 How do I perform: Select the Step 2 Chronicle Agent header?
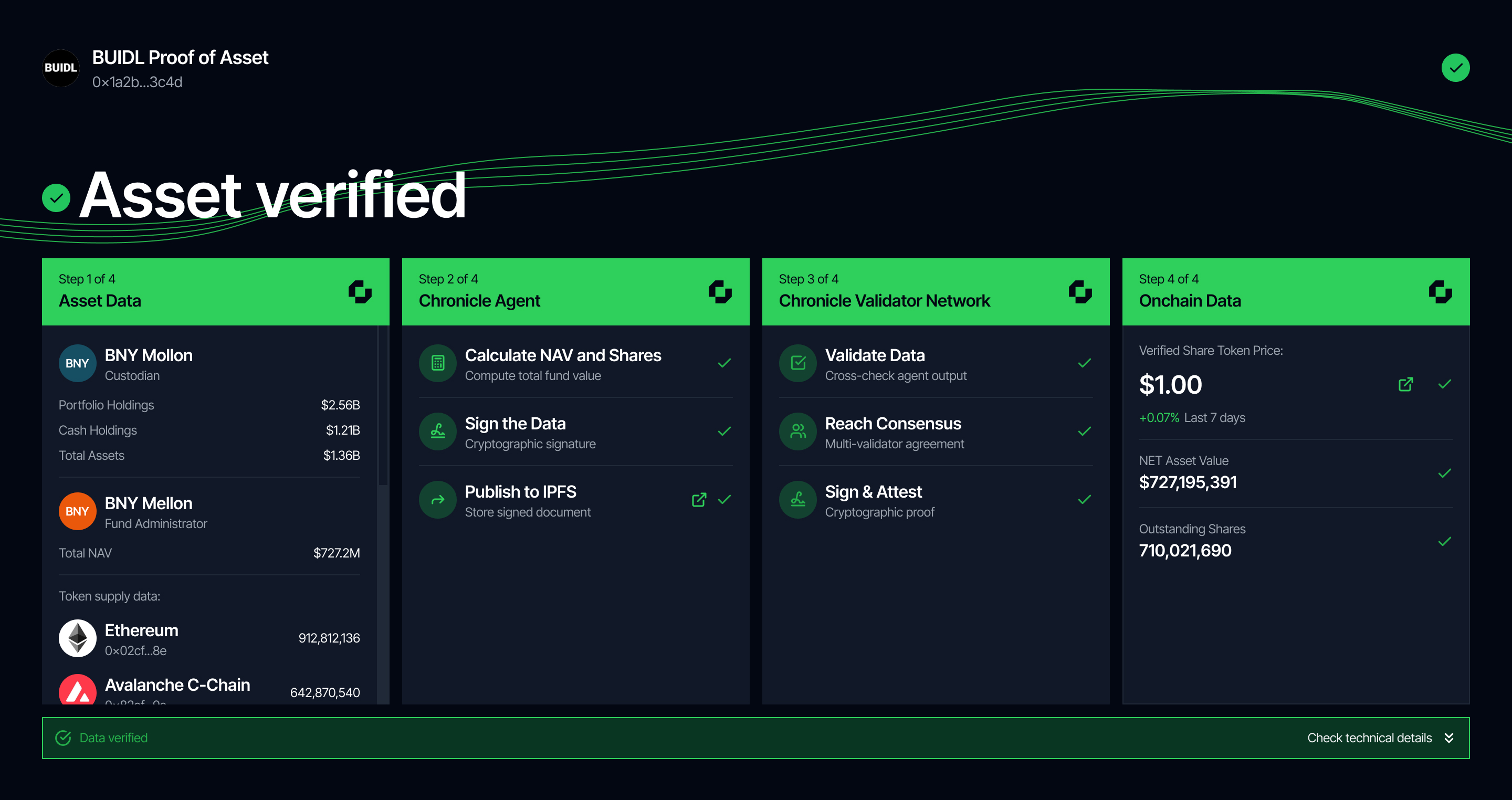point(575,292)
